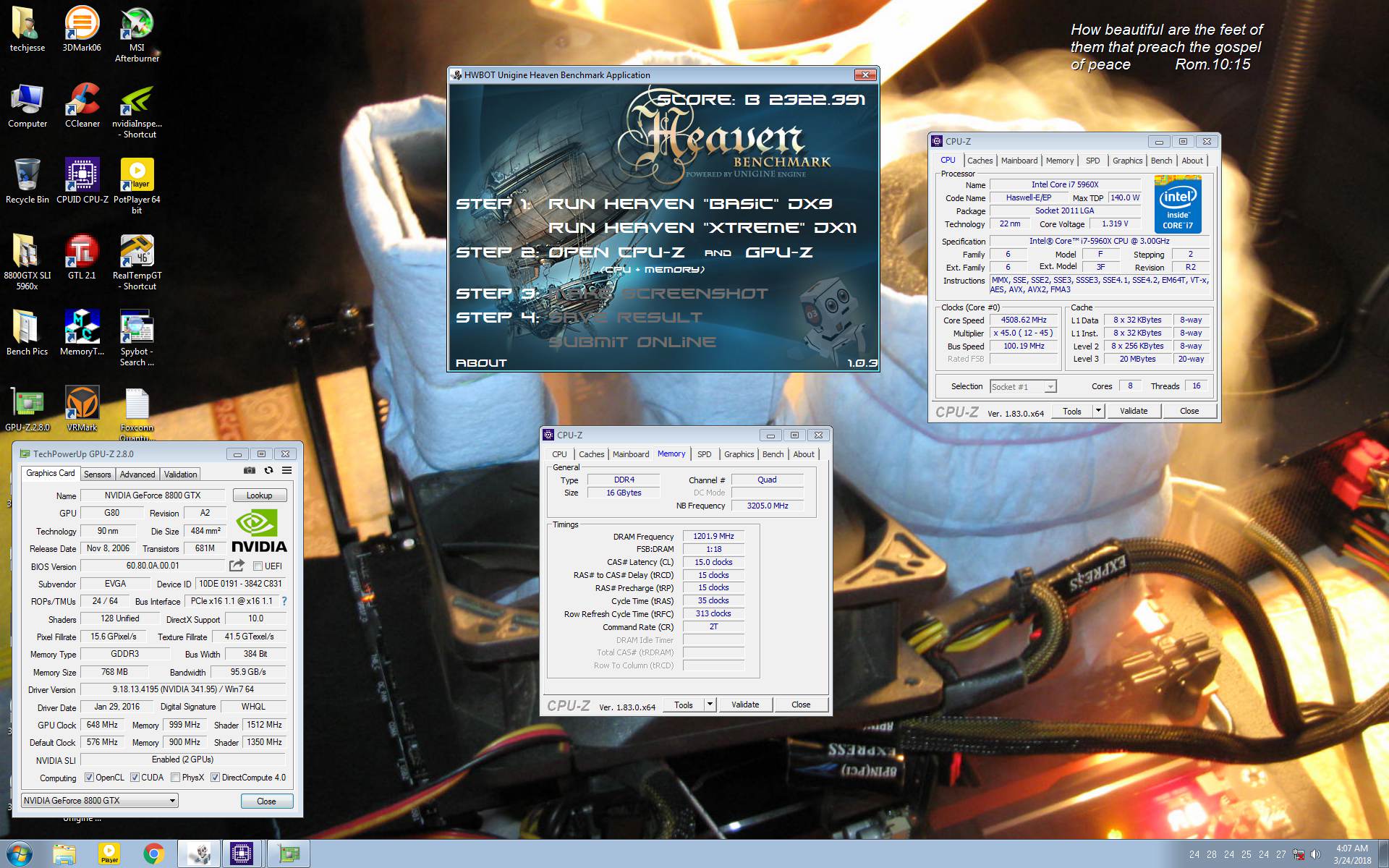
Task: Toggle the OpenCL checkbox in GPU-Z
Action: (89, 778)
